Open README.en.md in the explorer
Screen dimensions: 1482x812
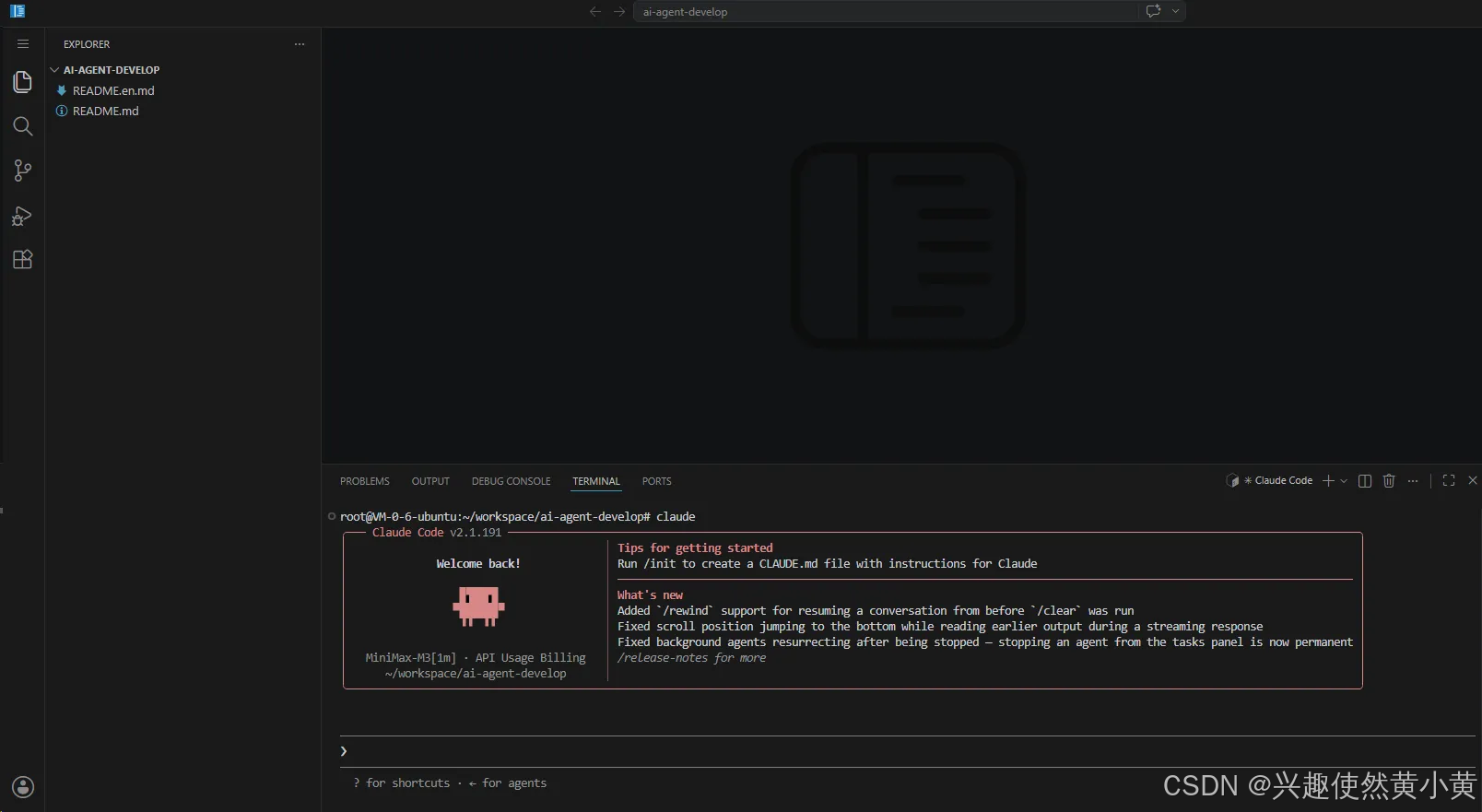click(x=113, y=90)
